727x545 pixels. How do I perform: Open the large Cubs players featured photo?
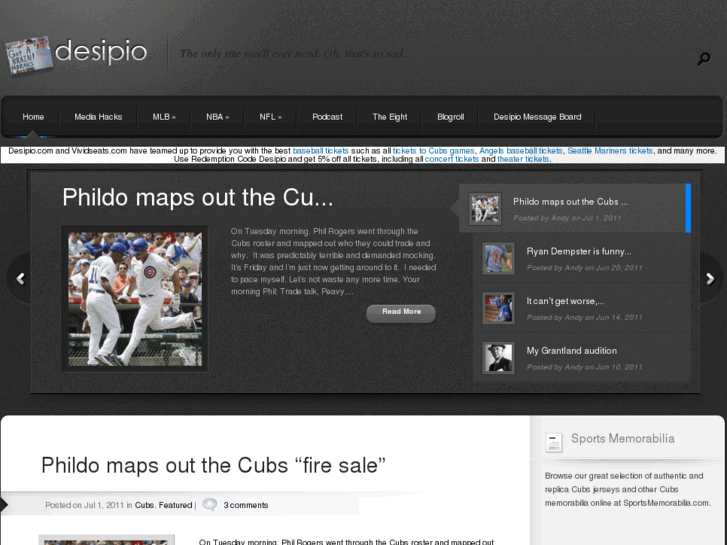pos(135,299)
